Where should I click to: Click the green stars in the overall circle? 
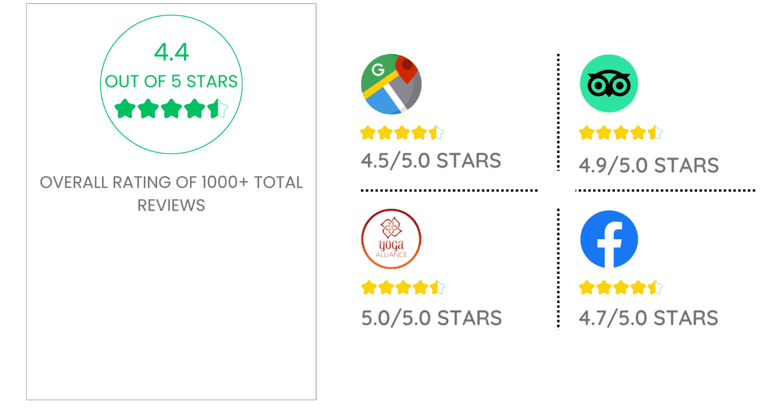(x=171, y=109)
